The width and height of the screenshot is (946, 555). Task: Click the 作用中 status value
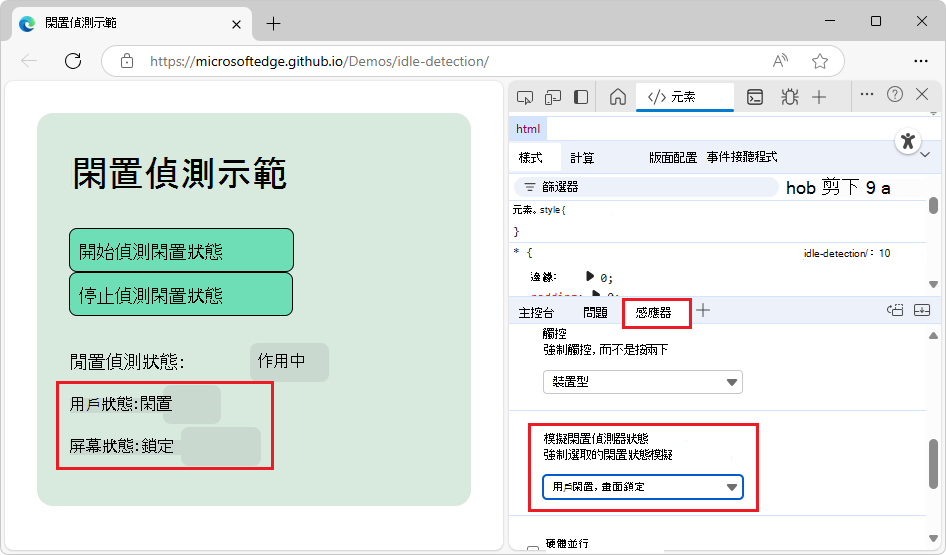[289, 362]
